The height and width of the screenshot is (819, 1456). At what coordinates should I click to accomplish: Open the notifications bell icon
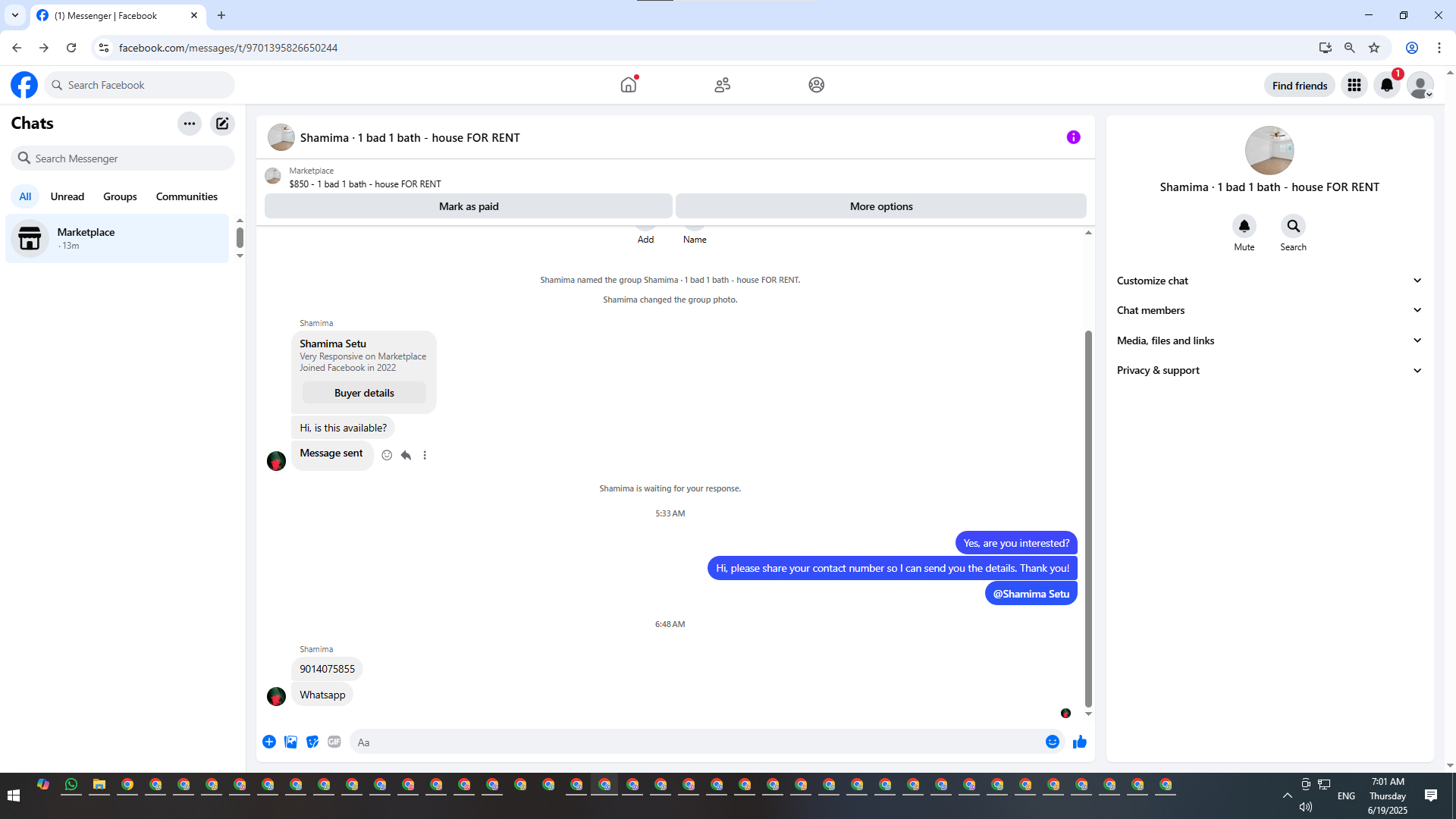(x=1387, y=85)
